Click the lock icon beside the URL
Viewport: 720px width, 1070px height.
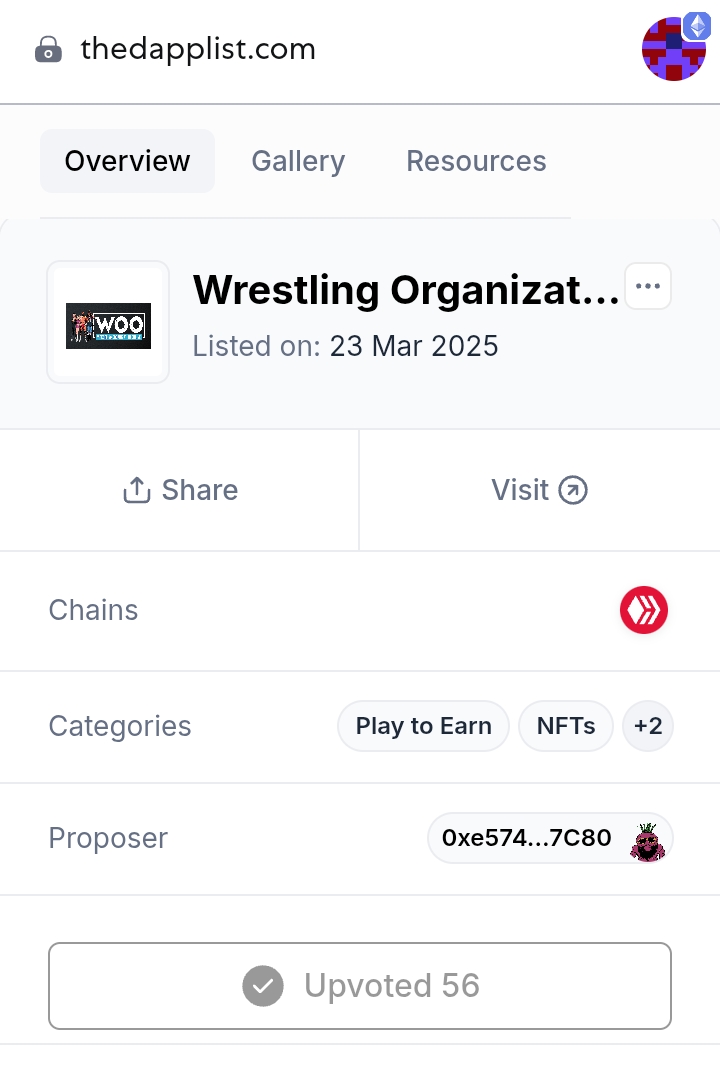coord(48,50)
